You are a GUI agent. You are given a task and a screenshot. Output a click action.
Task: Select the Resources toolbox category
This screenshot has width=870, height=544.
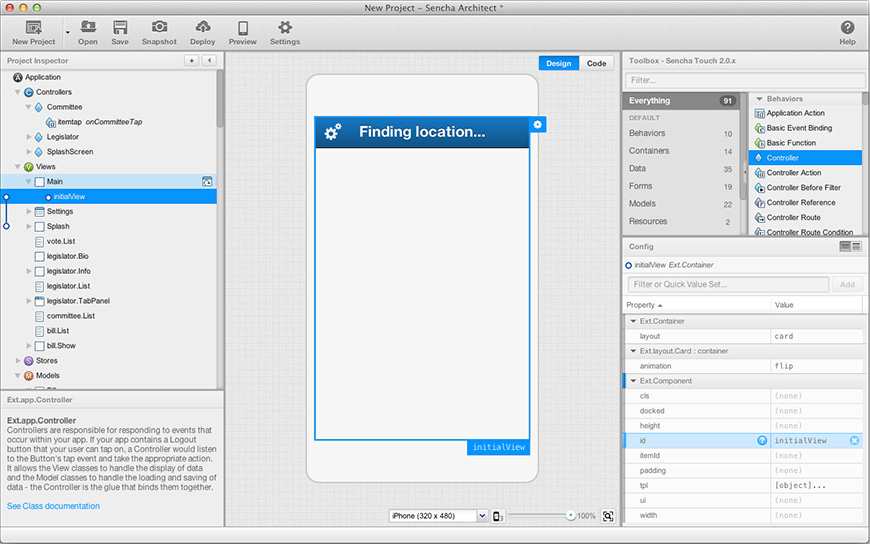pos(681,221)
